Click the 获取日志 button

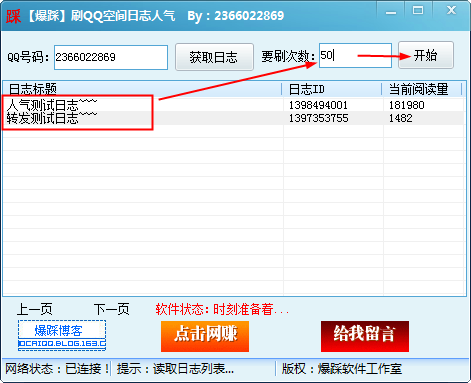coord(214,57)
